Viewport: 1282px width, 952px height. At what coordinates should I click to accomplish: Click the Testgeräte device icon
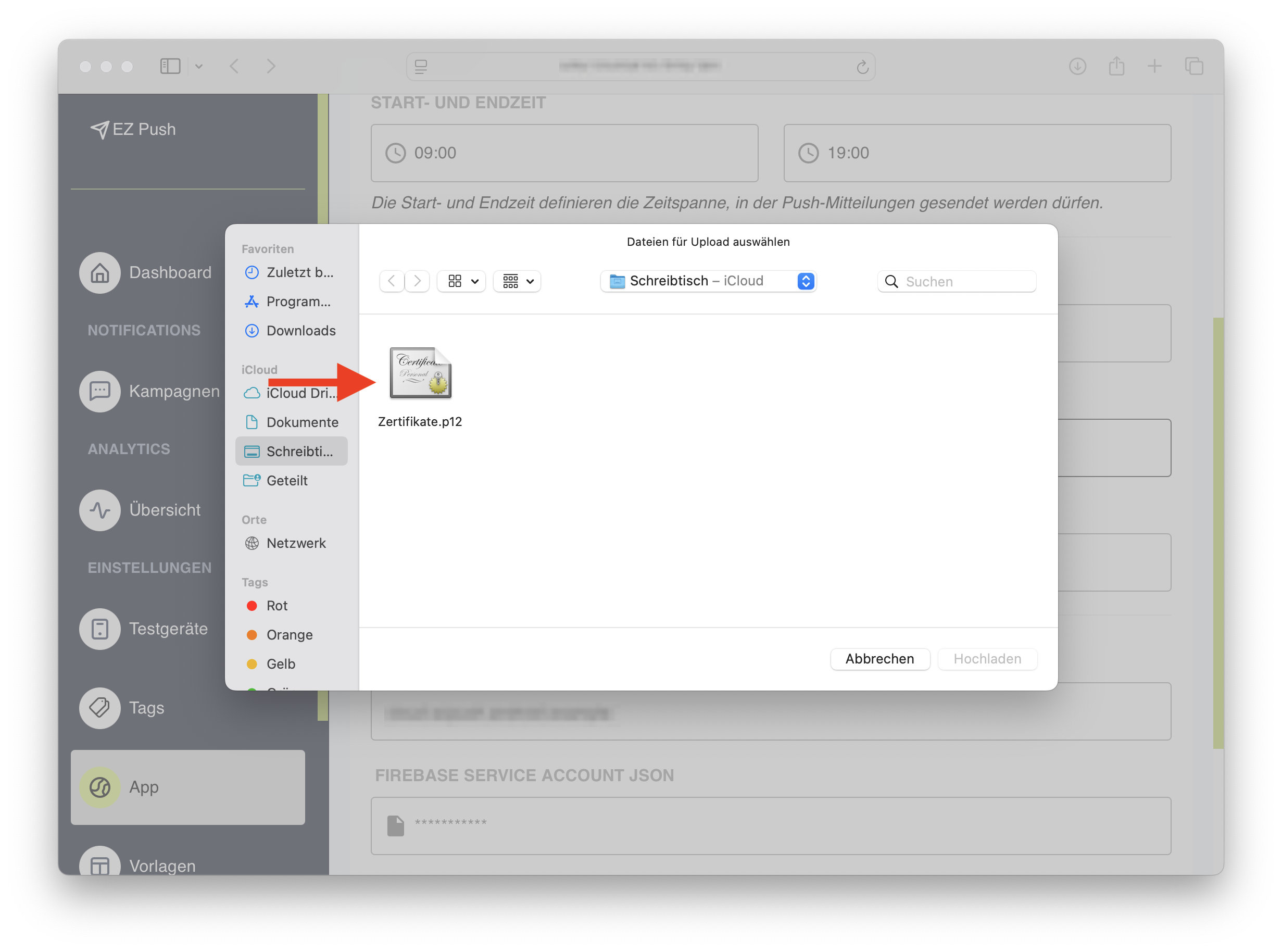click(99, 629)
